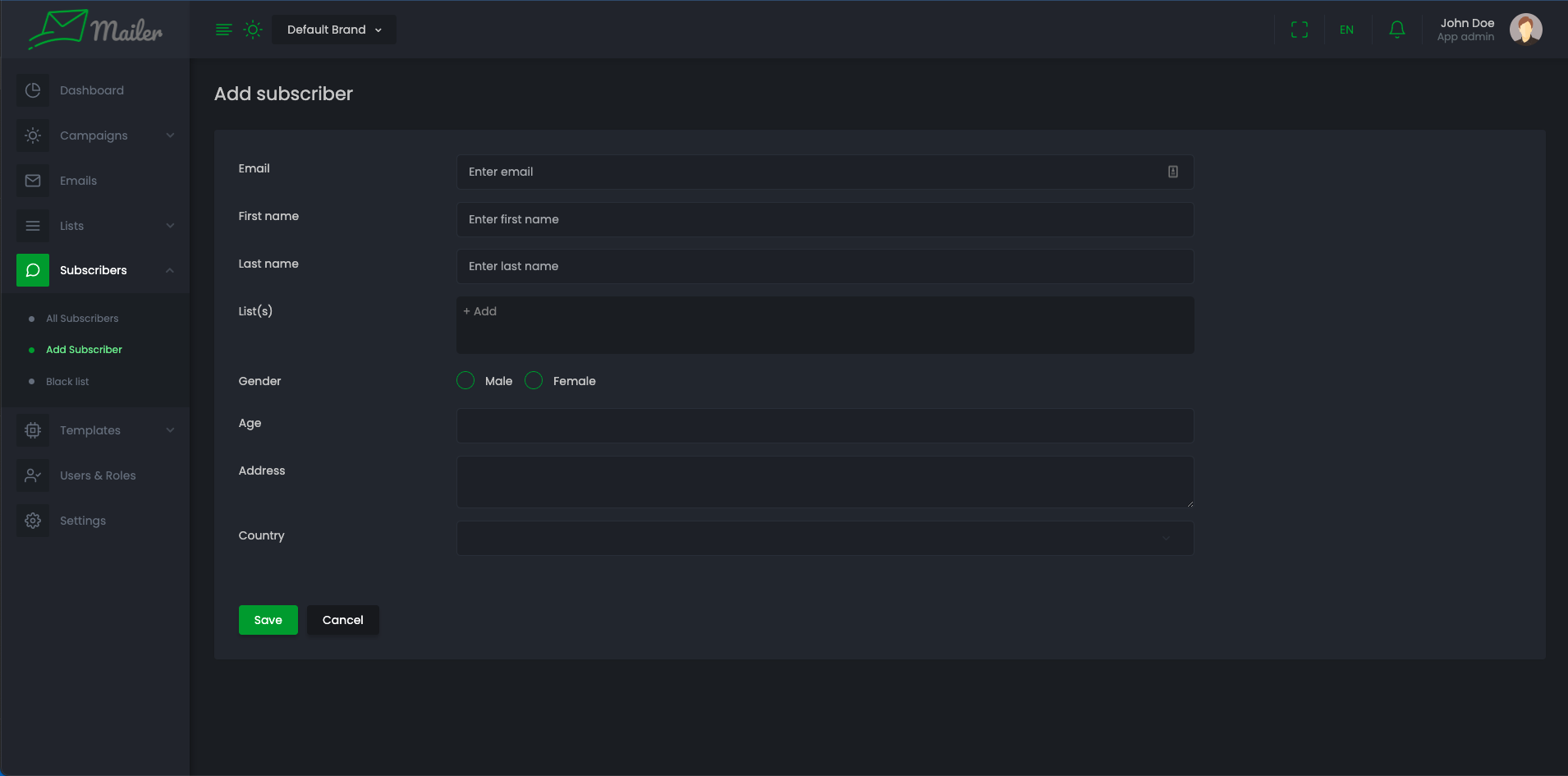The height and width of the screenshot is (776, 1568).
Task: Click the Users & Roles person icon
Action: point(33,475)
